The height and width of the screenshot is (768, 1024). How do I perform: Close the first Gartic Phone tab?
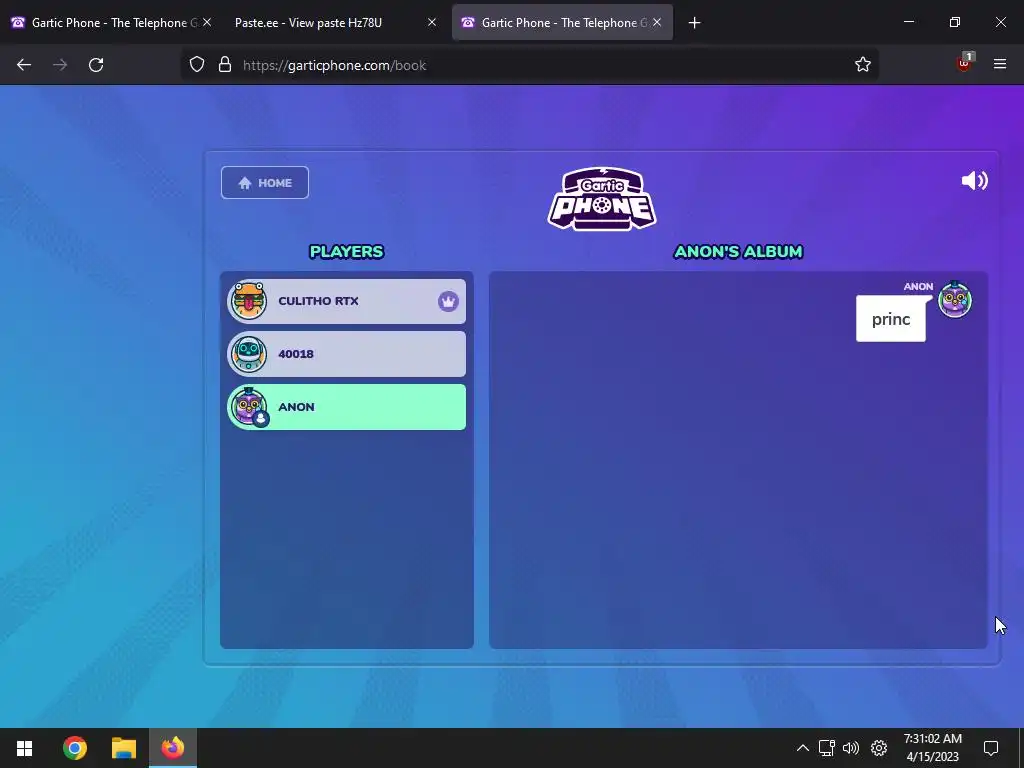coord(206,22)
